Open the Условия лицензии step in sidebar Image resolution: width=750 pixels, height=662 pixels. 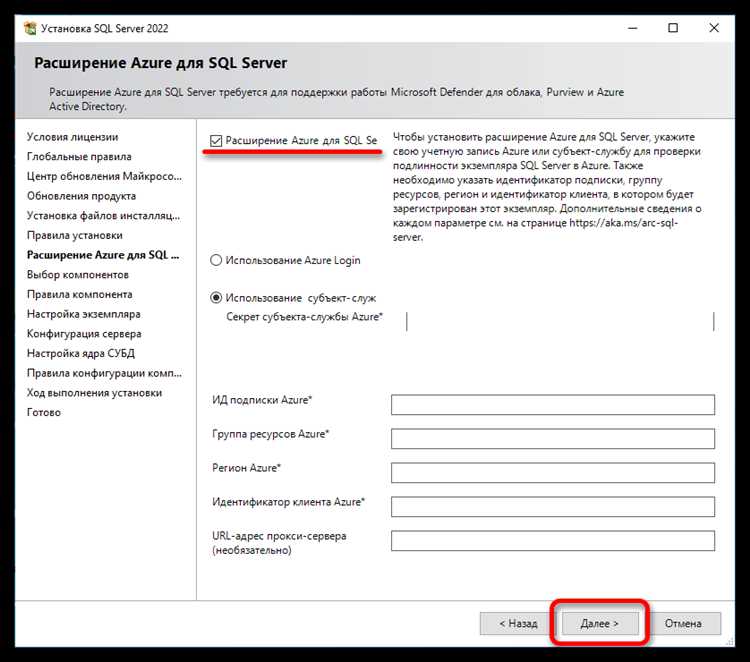click(x=72, y=137)
